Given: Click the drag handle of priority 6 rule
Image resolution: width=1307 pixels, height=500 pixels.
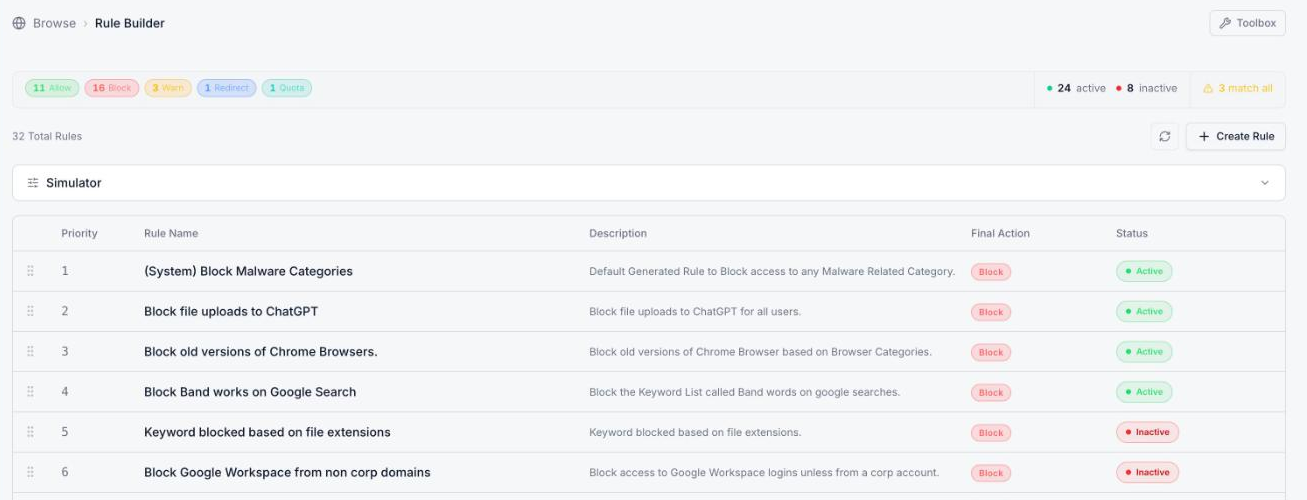Looking at the screenshot, I should [31, 472].
